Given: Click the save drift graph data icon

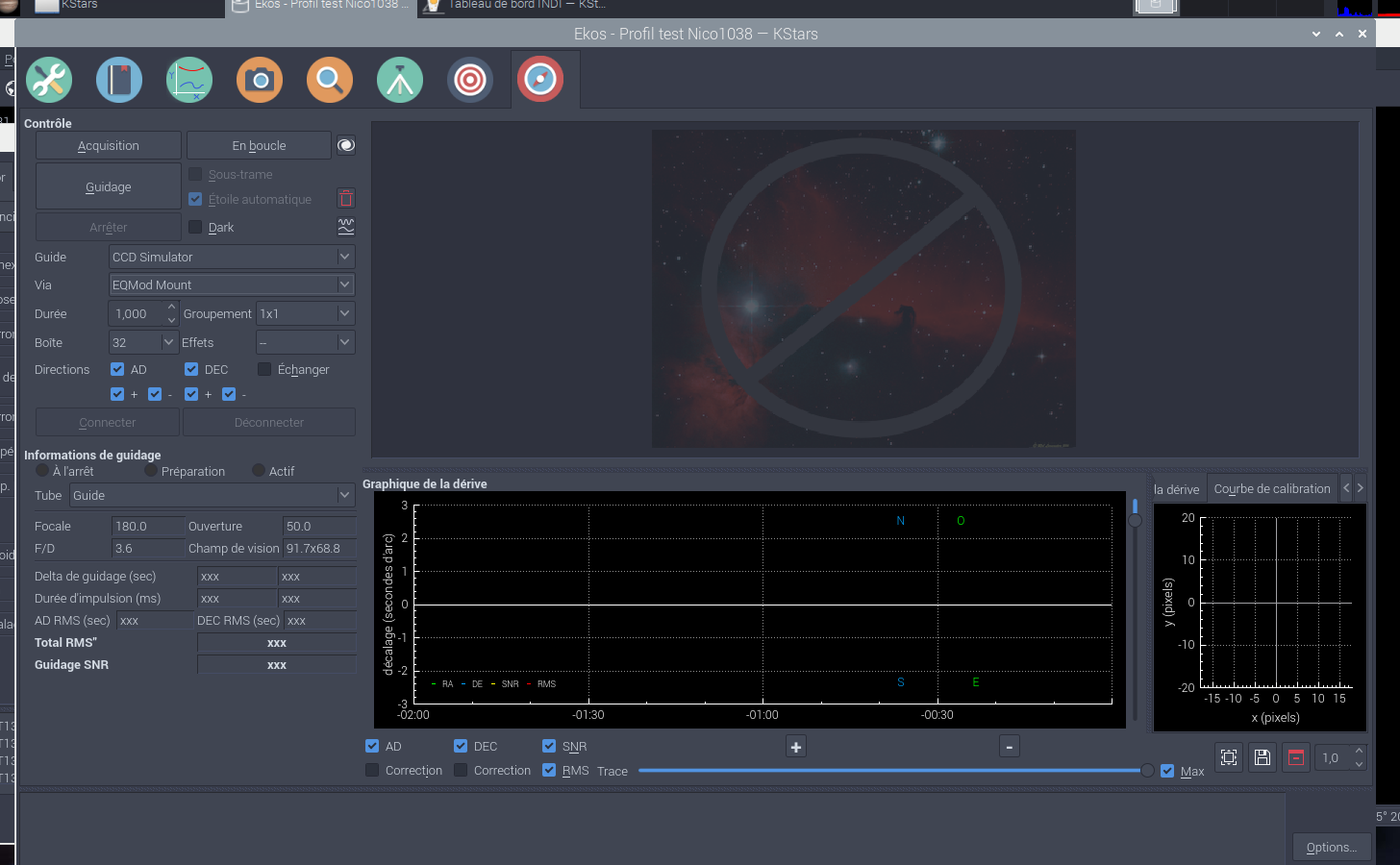Looking at the screenshot, I should (1262, 757).
